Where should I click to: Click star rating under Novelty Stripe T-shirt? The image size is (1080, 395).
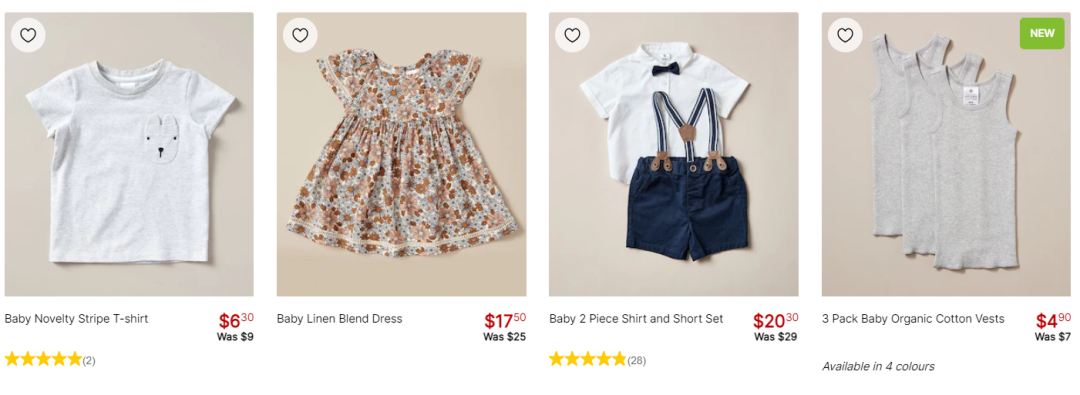(x=43, y=359)
